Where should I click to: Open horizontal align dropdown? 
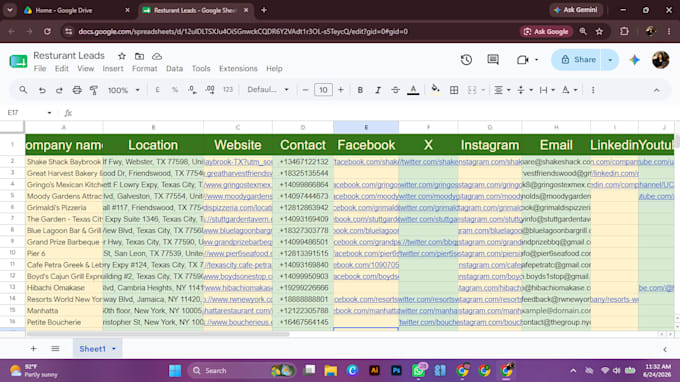(x=502, y=90)
